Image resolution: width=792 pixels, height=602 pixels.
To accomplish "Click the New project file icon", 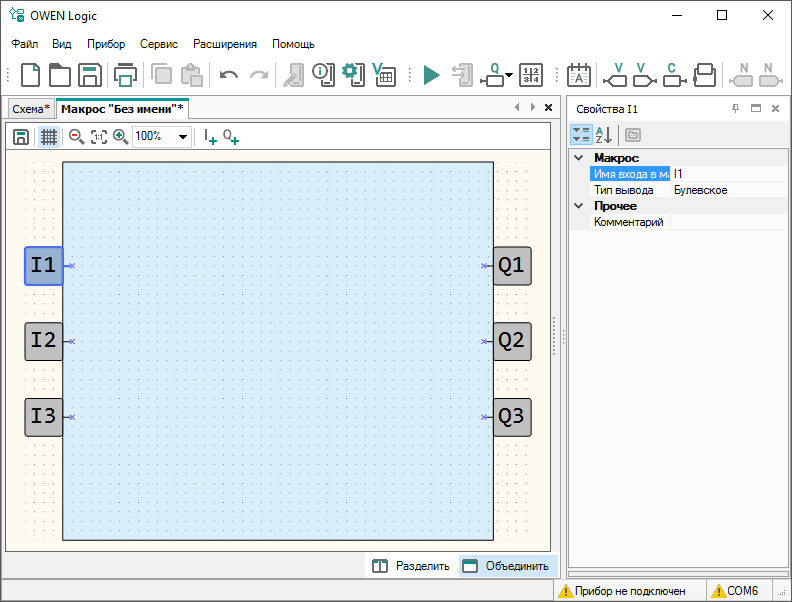I will [x=31, y=75].
